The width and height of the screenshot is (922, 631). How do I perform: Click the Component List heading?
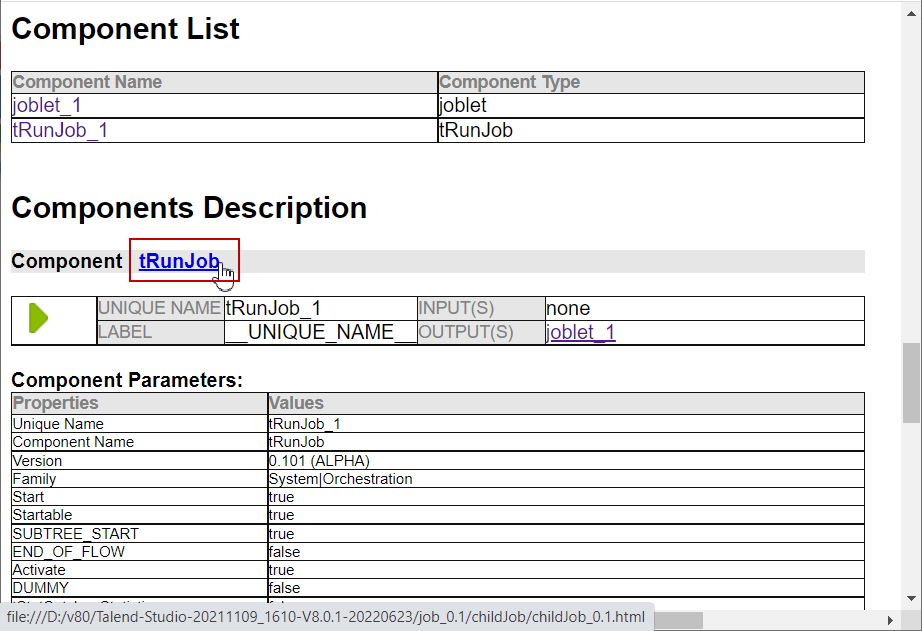pyautogui.click(x=125, y=29)
